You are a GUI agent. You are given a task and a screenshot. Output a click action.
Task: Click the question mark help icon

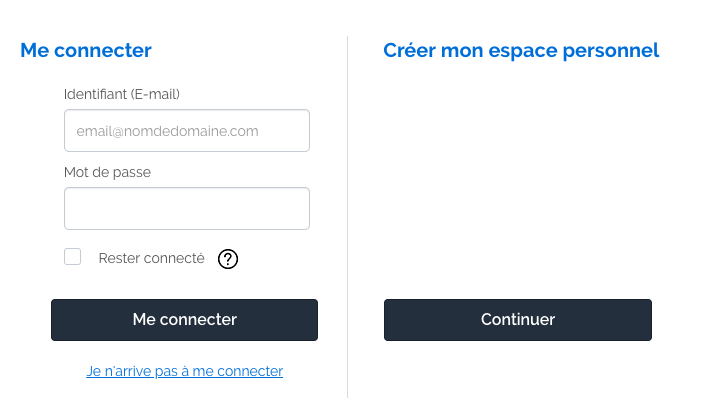coord(228,259)
